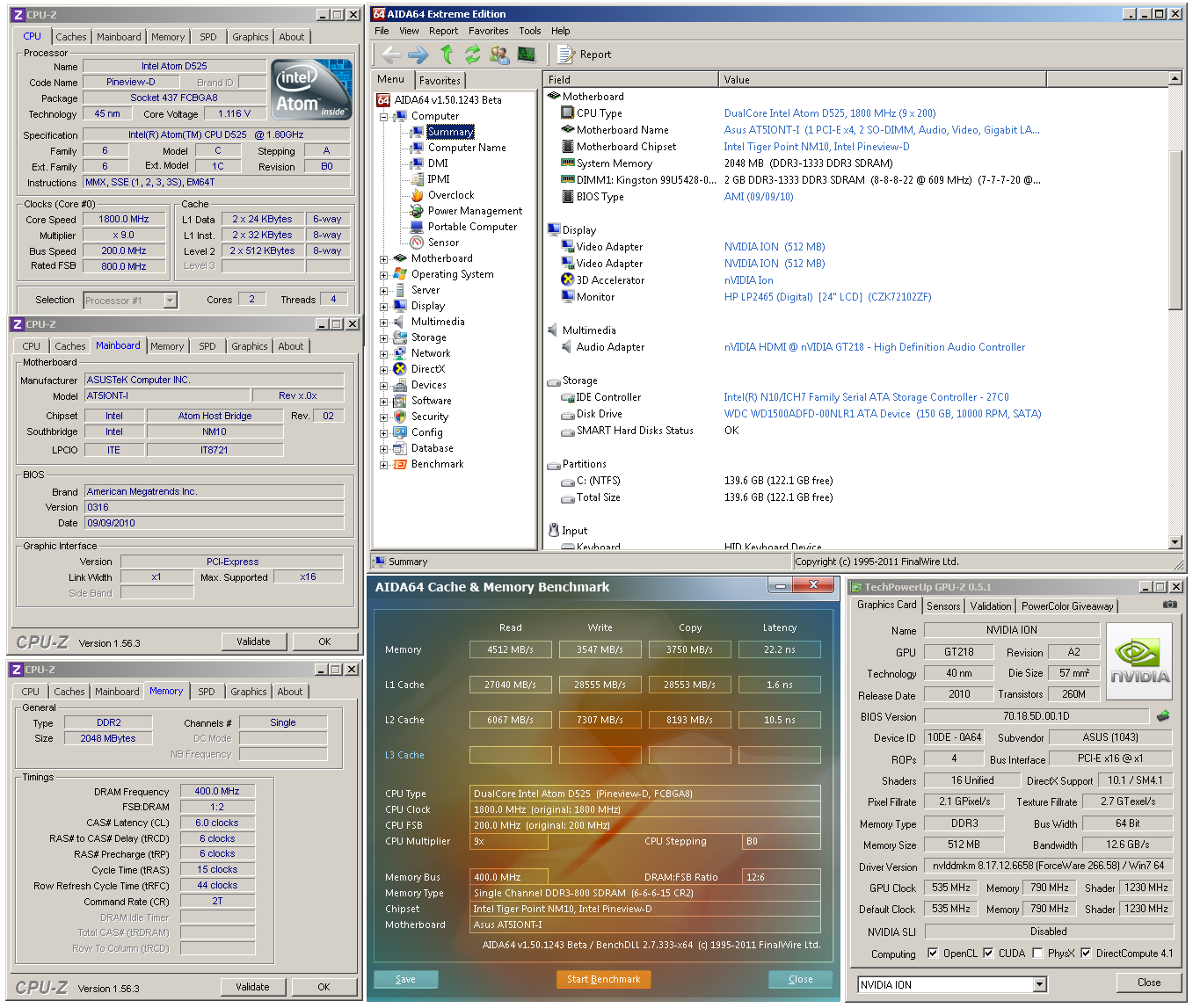This screenshot has width=1193, height=1008.
Task: Open the NVIDIA ION GPU dropdown in GPU-Z
Action: pyautogui.click(x=1040, y=984)
